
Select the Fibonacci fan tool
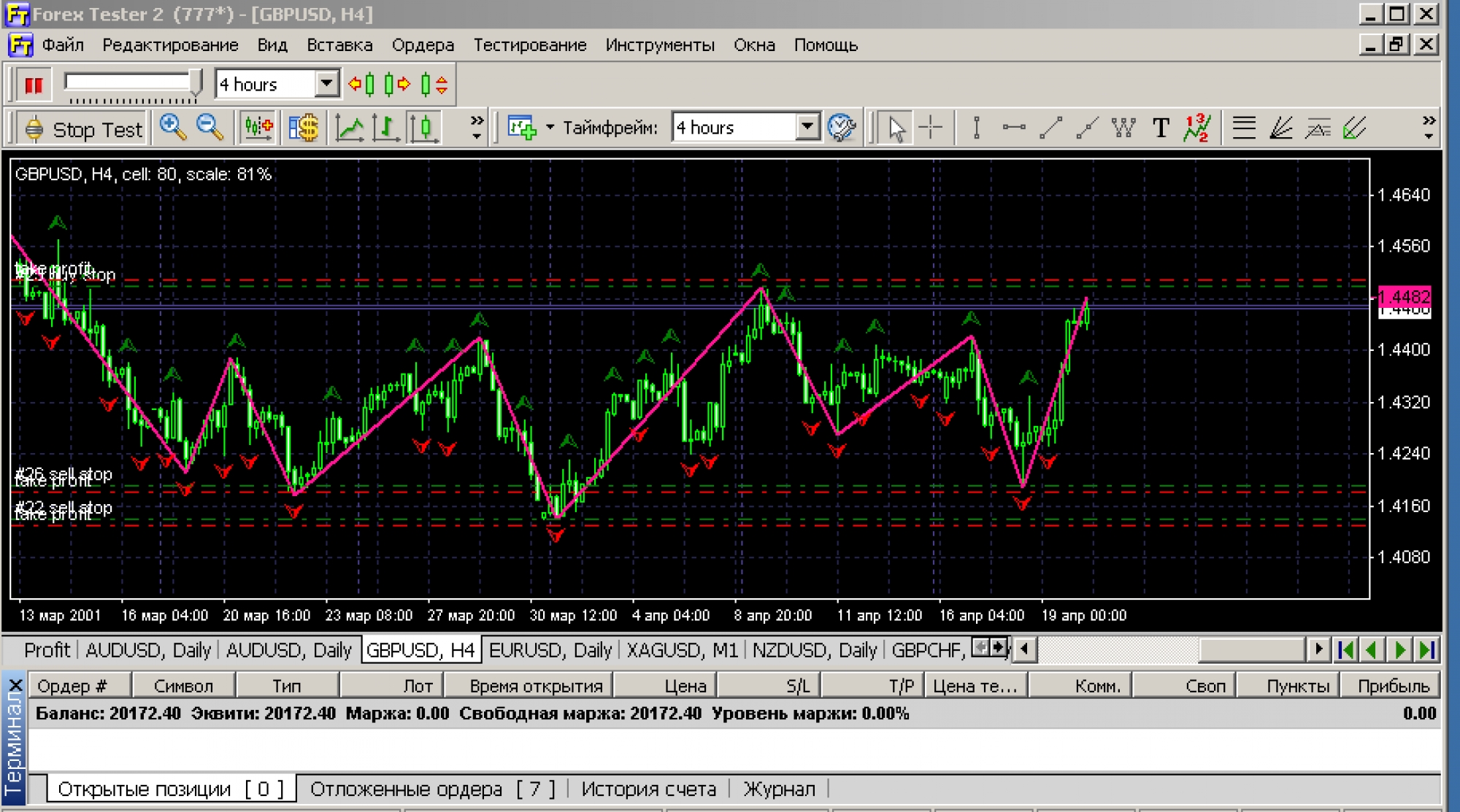click(x=1281, y=128)
